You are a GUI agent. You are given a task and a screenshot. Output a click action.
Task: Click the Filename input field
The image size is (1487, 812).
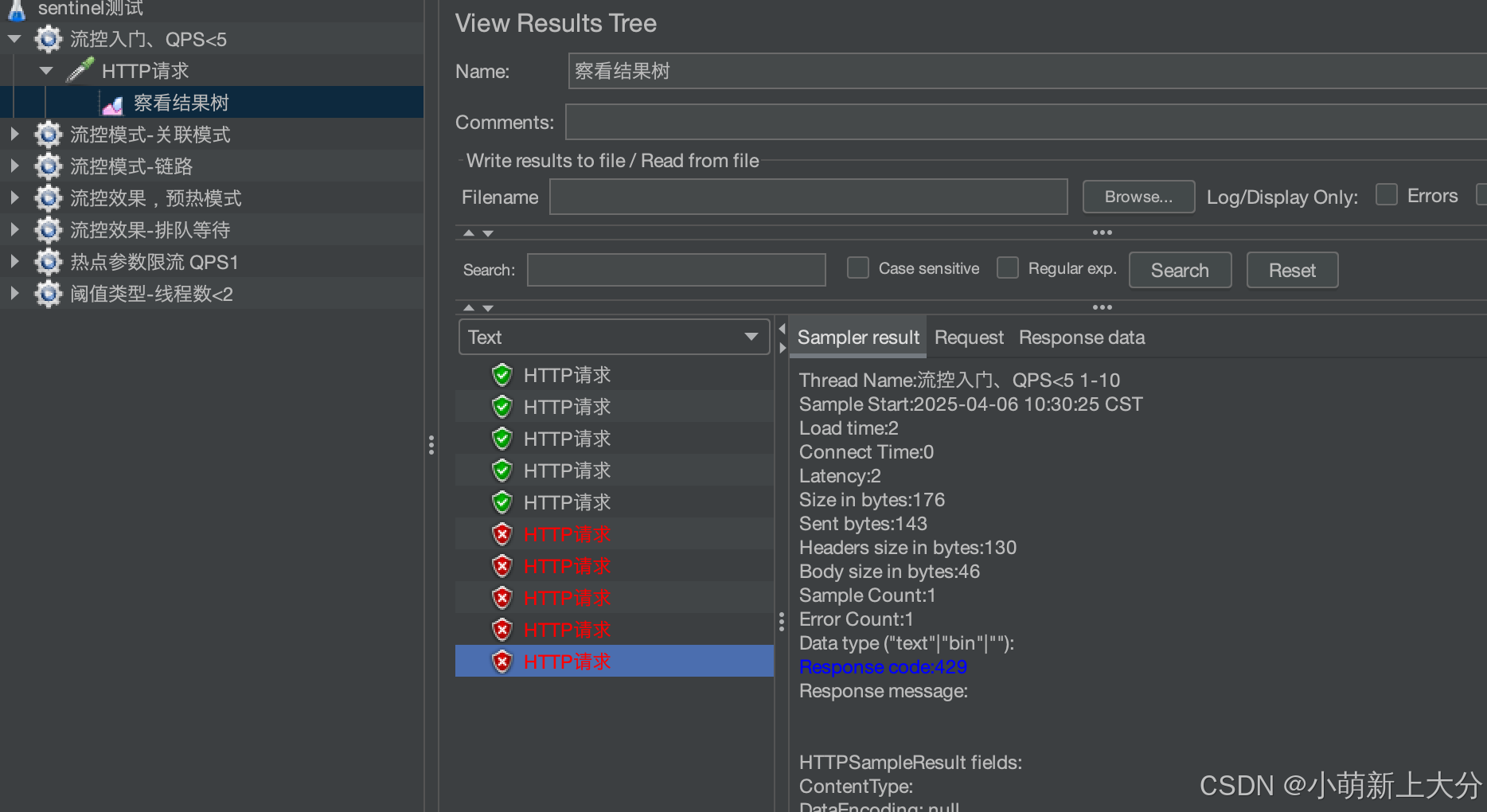808,197
